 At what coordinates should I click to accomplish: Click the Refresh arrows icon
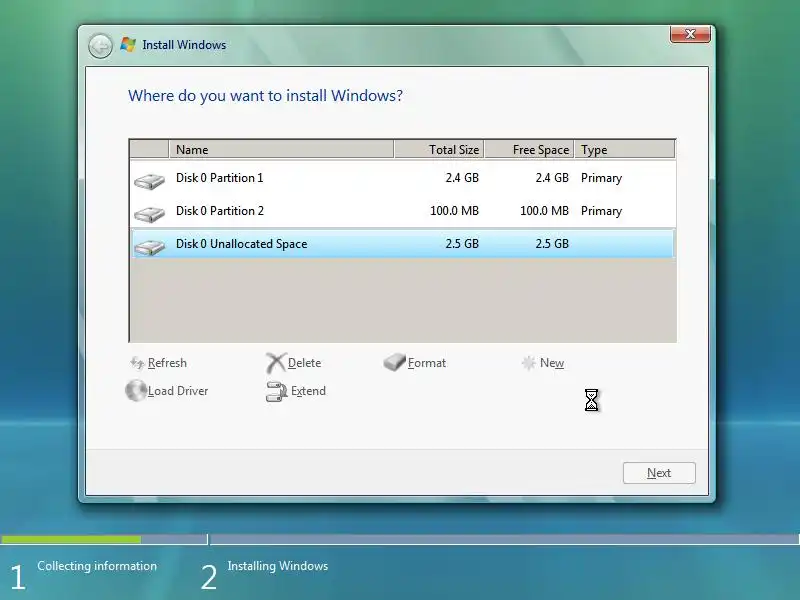[137, 363]
